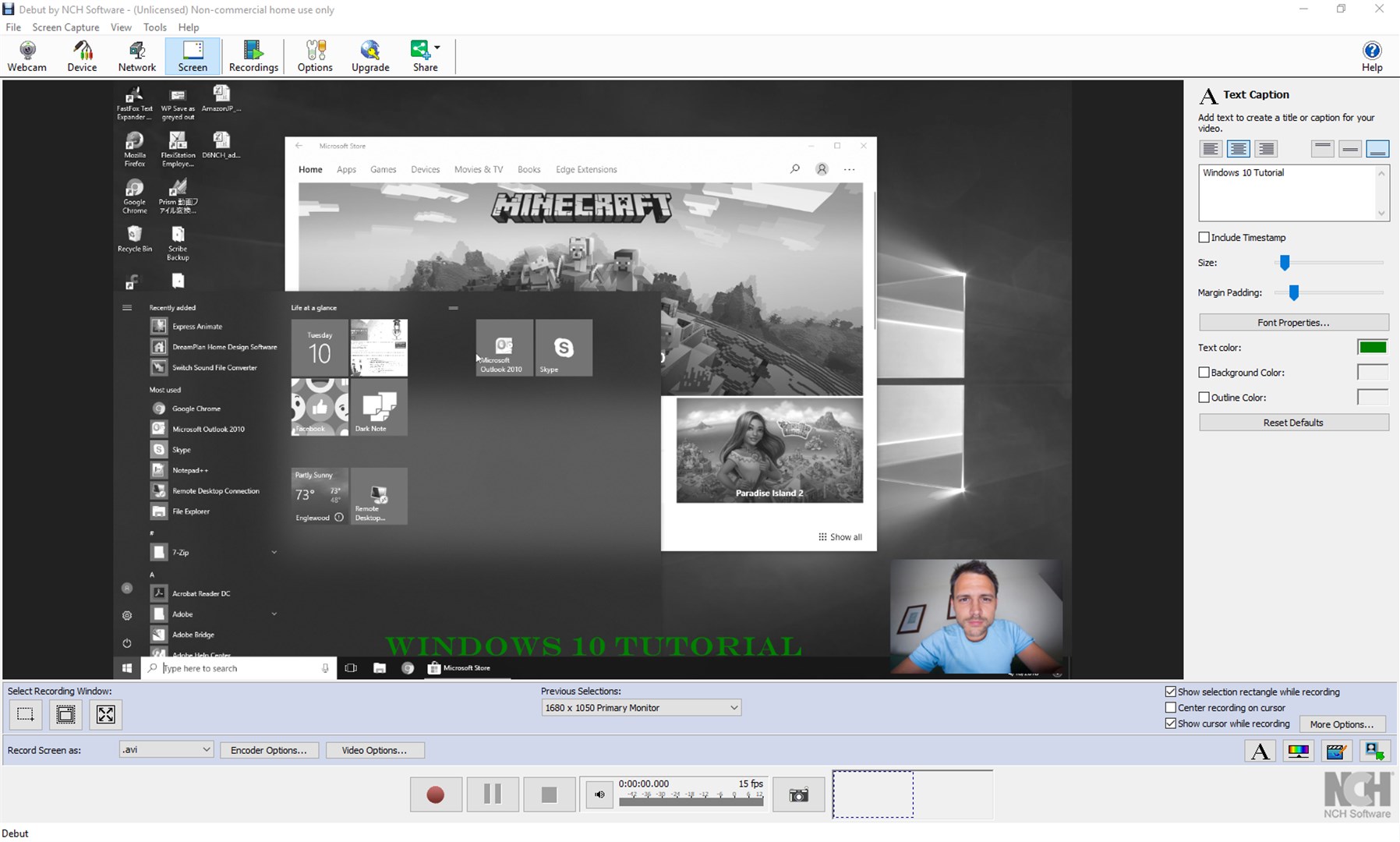Enable the Include Timestamp checkbox
This screenshot has height=842, width=1400.
pyautogui.click(x=1205, y=237)
